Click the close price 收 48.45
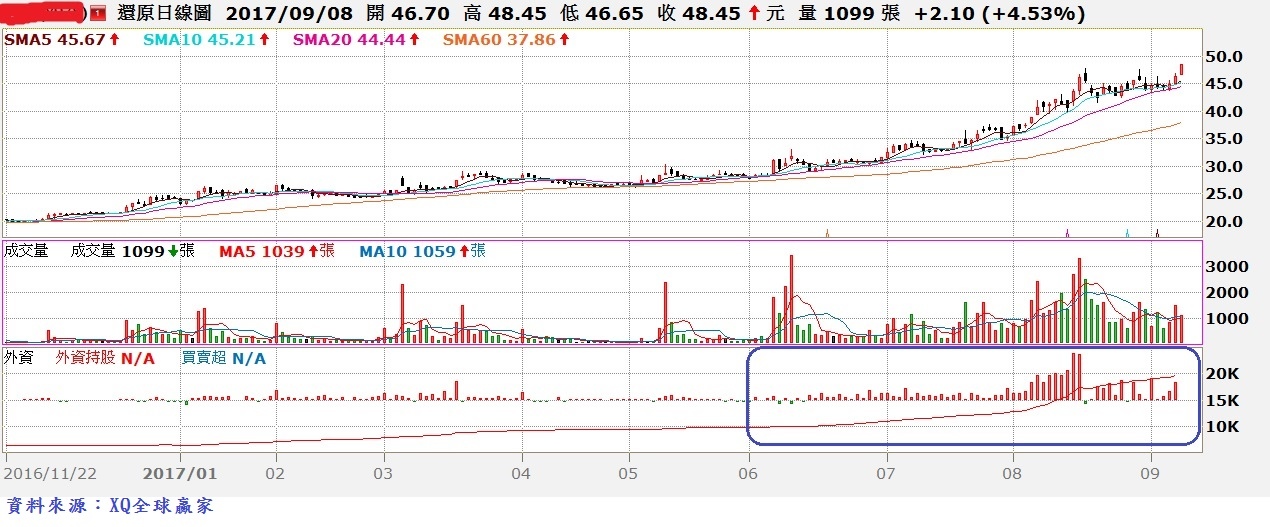Image resolution: width=1270 pixels, height=527 pixels. pos(697,15)
